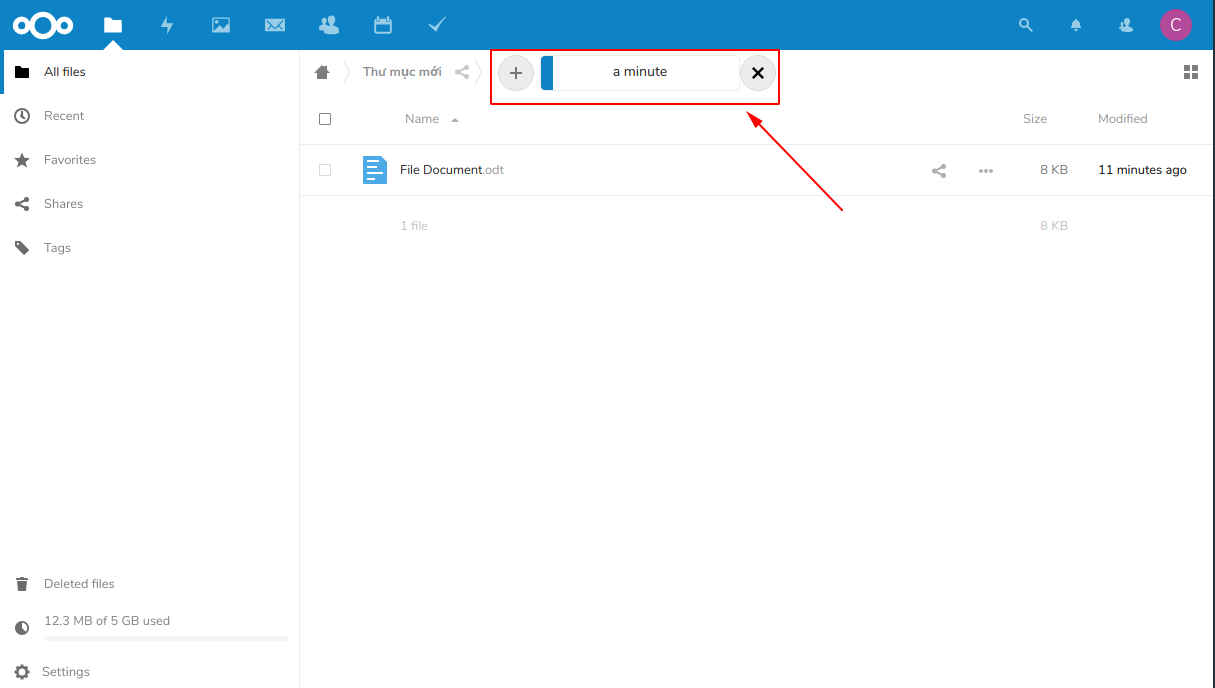Select the File Document.odt checkbox

(x=325, y=170)
